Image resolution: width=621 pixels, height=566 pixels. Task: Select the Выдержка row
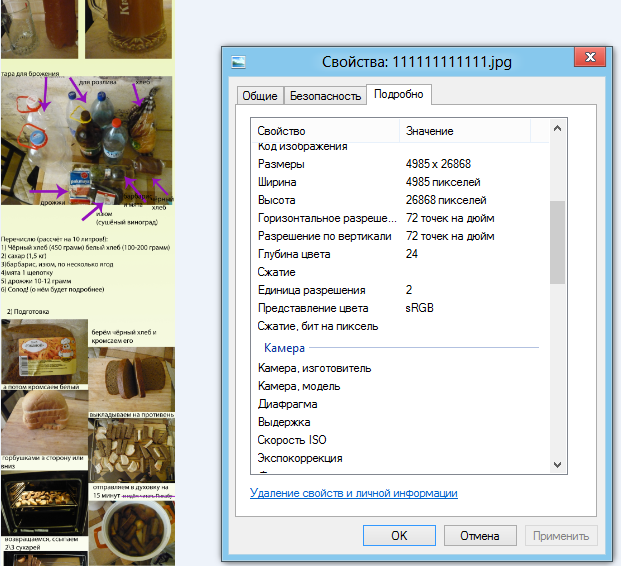point(400,422)
